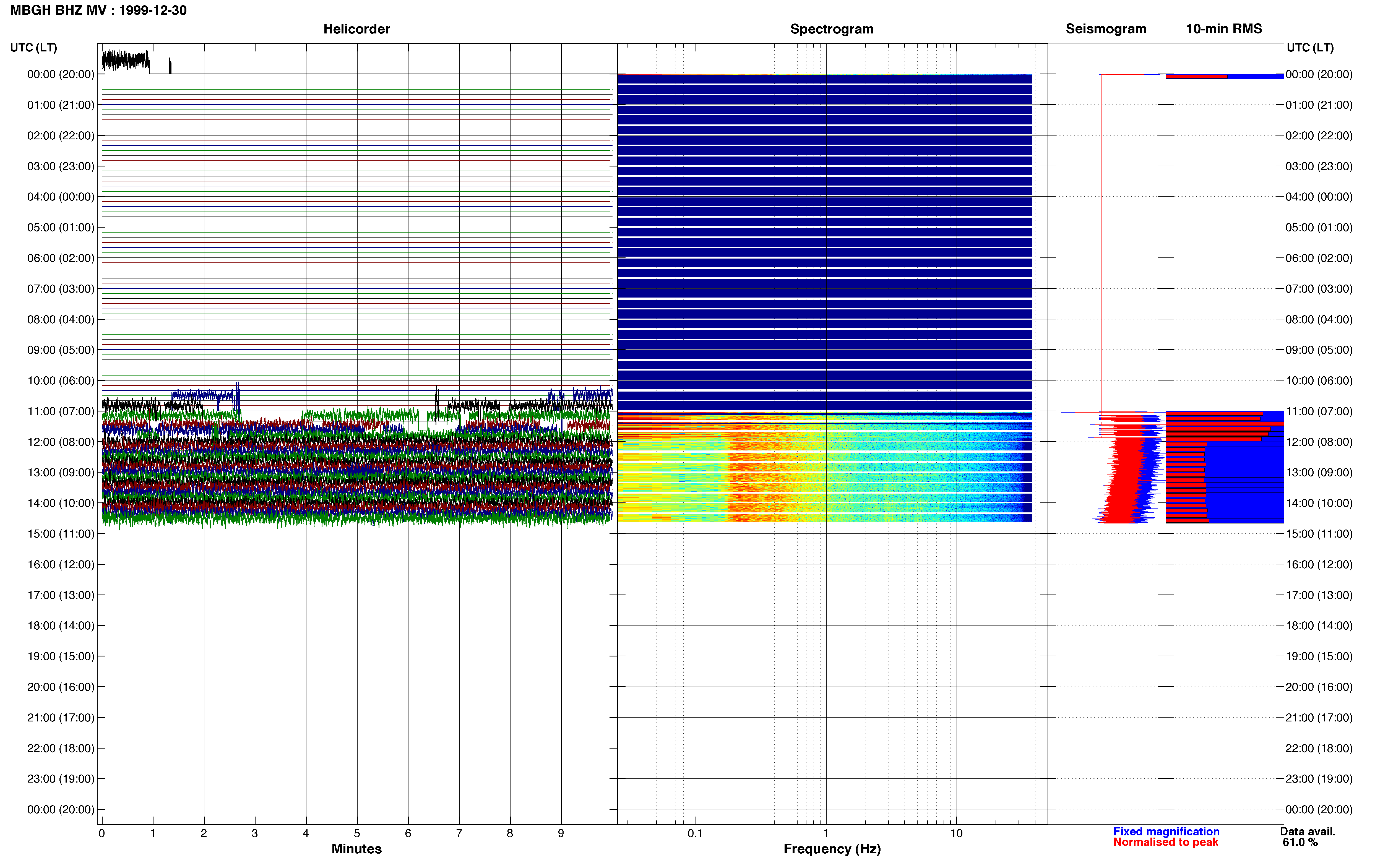Click the left 13:00 (09:00) time label
The height and width of the screenshot is (868, 1388).
tap(61, 473)
